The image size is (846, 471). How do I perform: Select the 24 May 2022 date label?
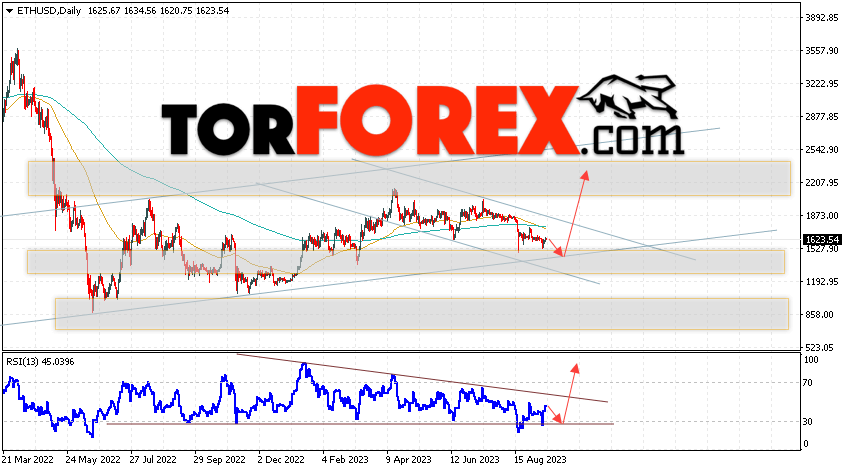pyautogui.click(x=93, y=460)
